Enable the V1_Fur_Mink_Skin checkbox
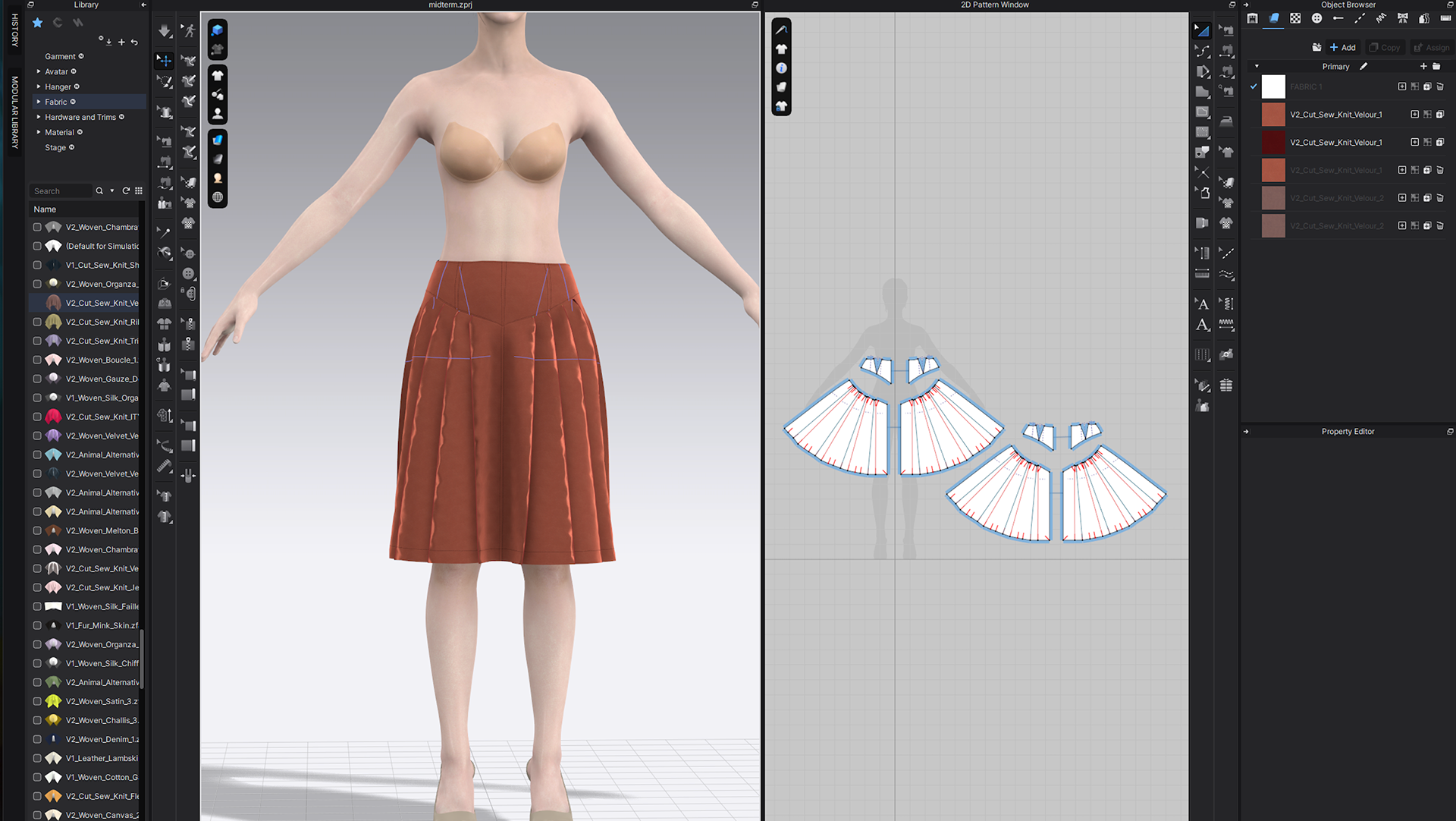This screenshot has height=821, width=1456. 37,625
